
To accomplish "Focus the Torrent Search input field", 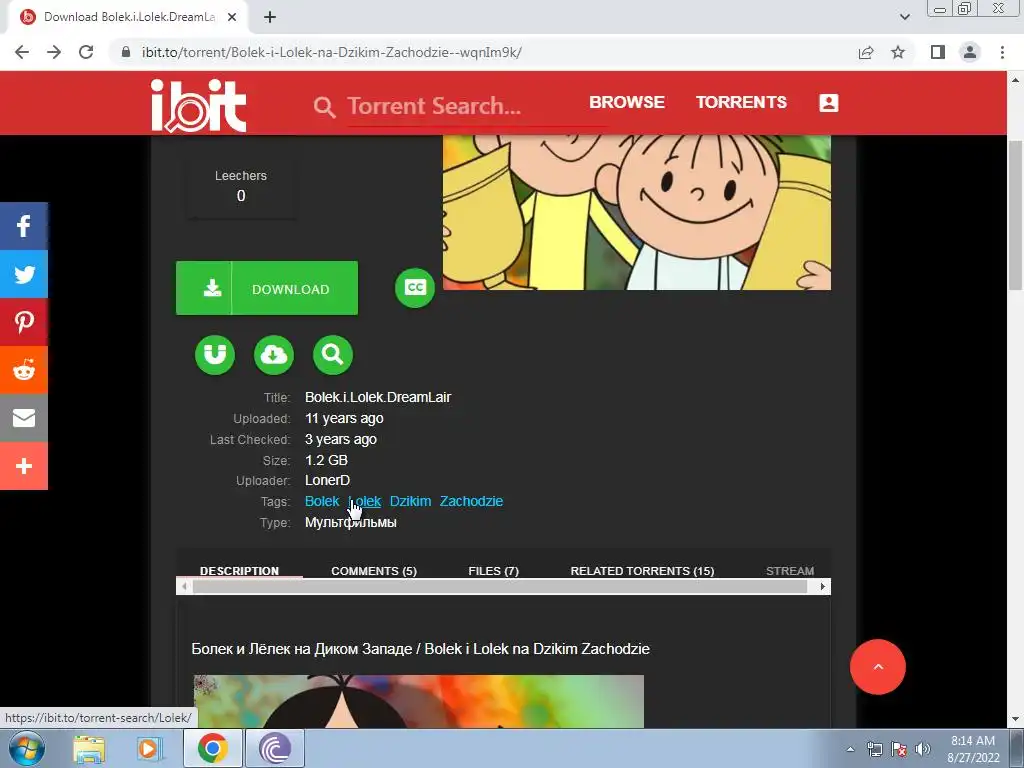I will point(477,106).
